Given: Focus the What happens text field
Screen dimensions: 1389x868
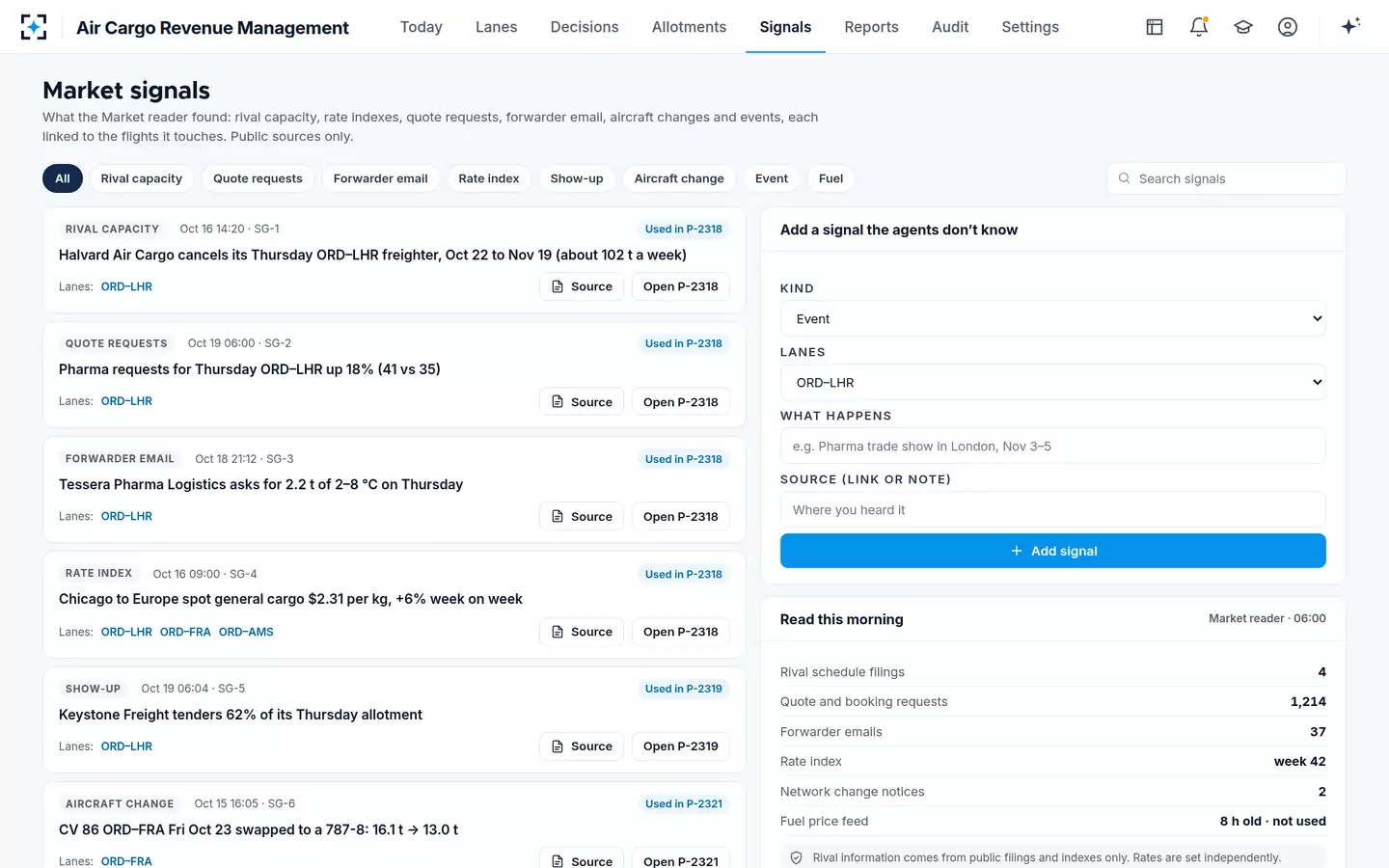Looking at the screenshot, I should [x=1053, y=446].
